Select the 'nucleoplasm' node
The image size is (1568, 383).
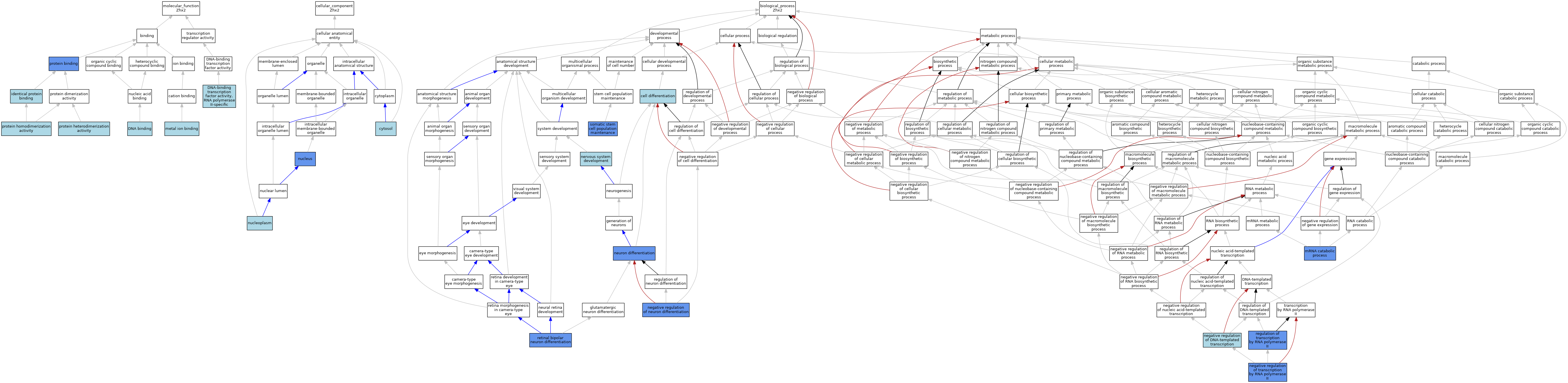pyautogui.click(x=260, y=224)
